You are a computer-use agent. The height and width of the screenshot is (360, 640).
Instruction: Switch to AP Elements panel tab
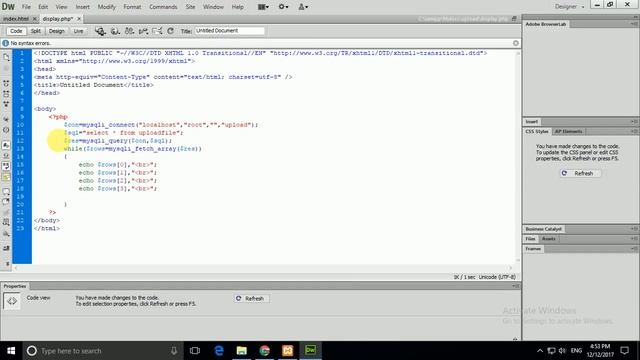pos(569,131)
